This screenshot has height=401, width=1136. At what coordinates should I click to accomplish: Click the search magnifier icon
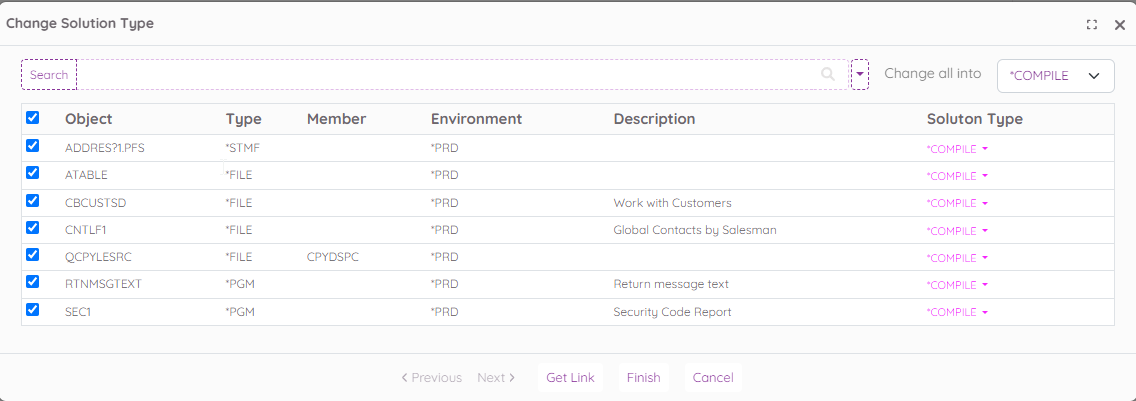[827, 74]
